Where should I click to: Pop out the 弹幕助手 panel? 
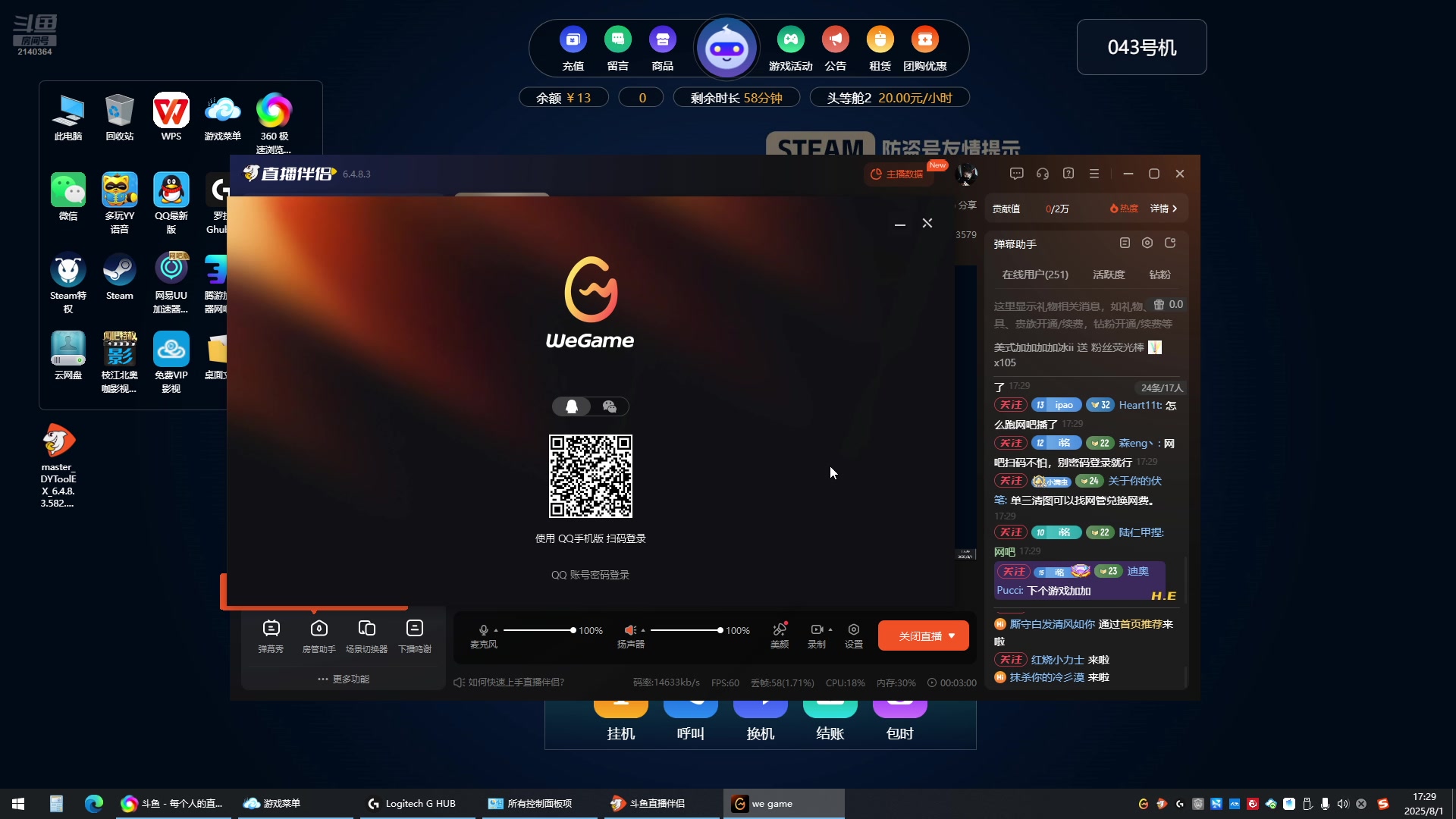point(1170,243)
